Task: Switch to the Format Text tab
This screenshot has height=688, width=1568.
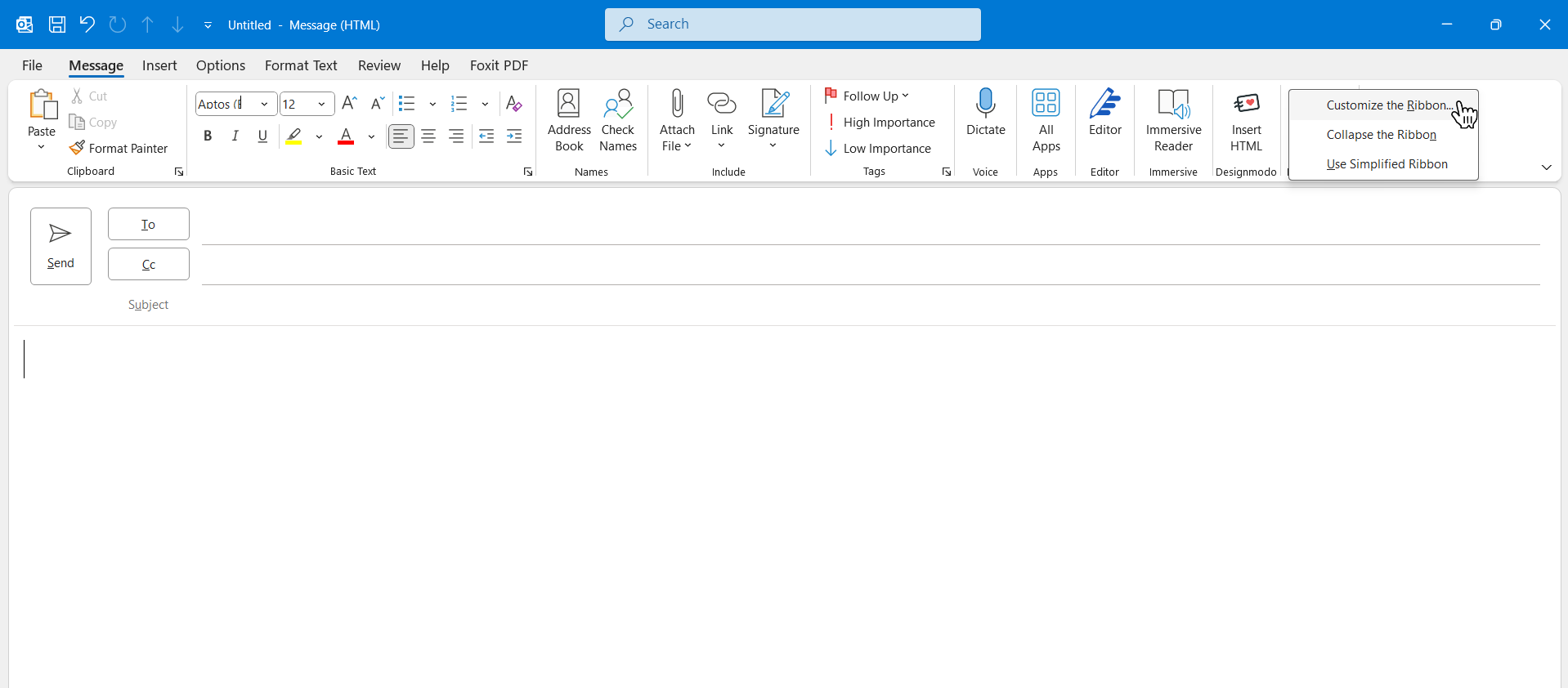Action: click(x=301, y=65)
